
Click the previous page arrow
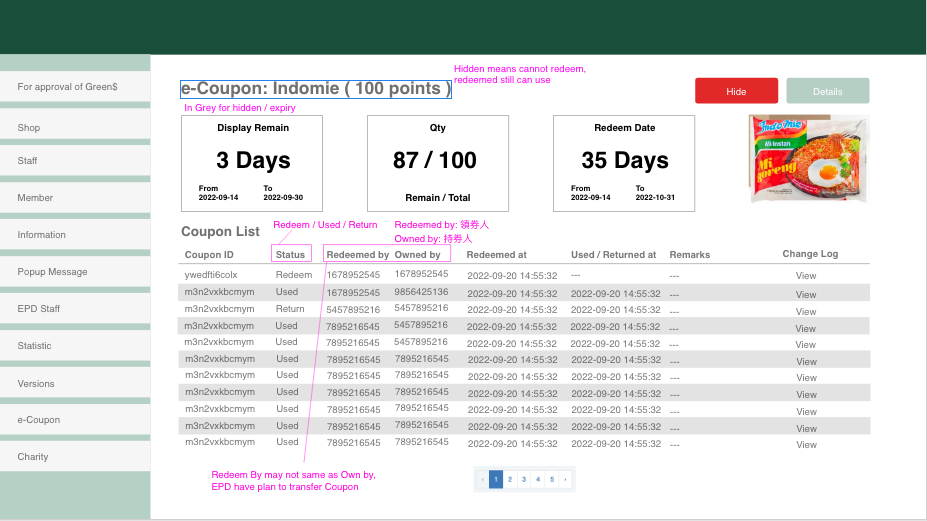point(483,480)
